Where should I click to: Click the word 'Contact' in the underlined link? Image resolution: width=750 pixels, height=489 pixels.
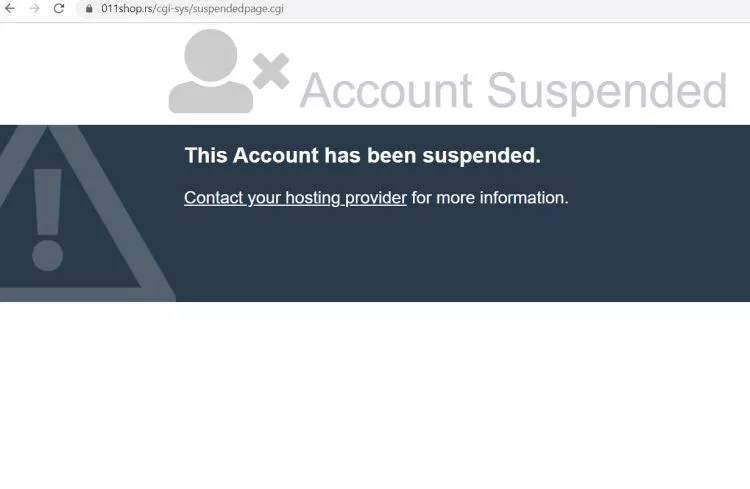coord(214,198)
